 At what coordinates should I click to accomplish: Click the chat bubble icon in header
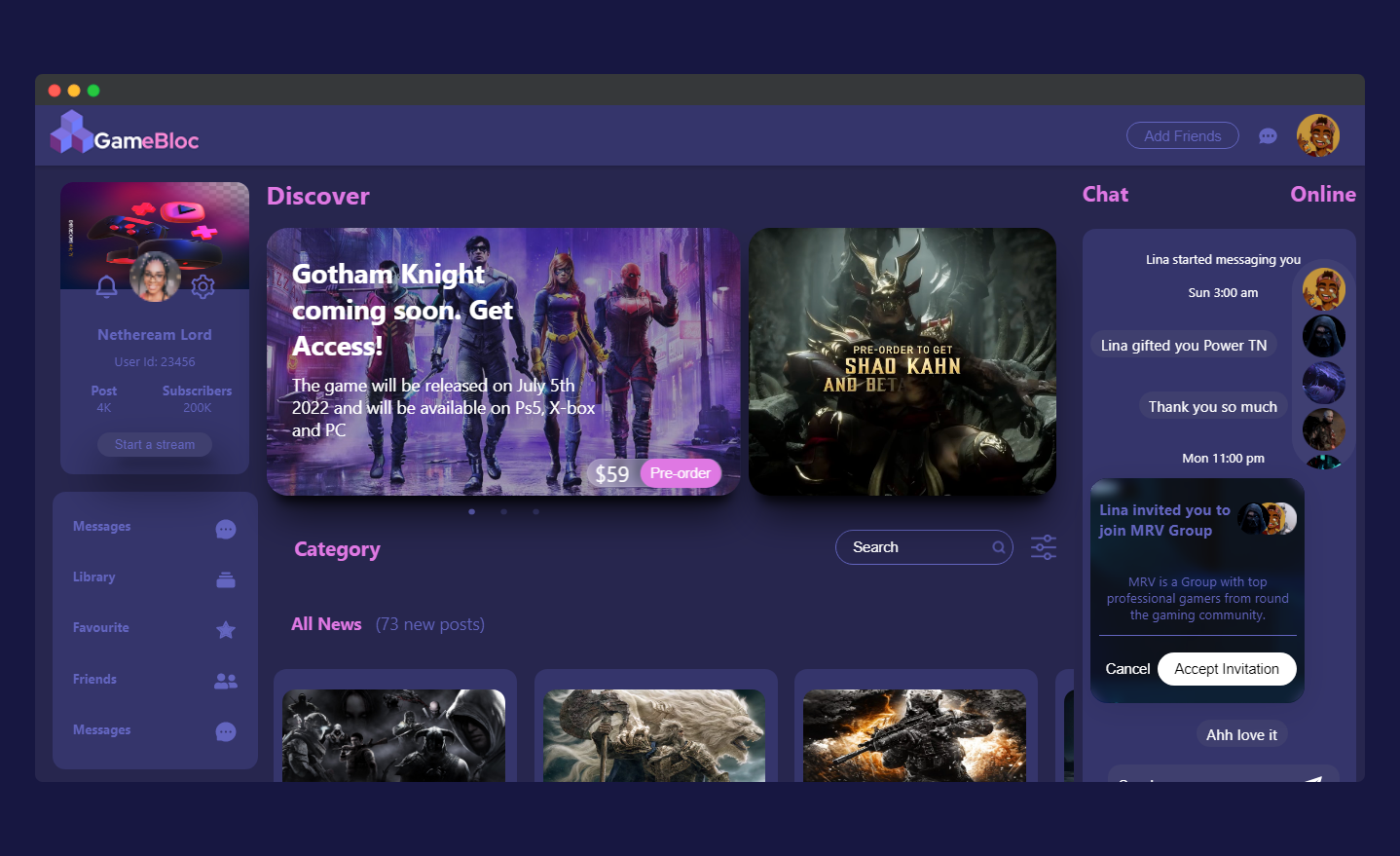pos(1268,136)
